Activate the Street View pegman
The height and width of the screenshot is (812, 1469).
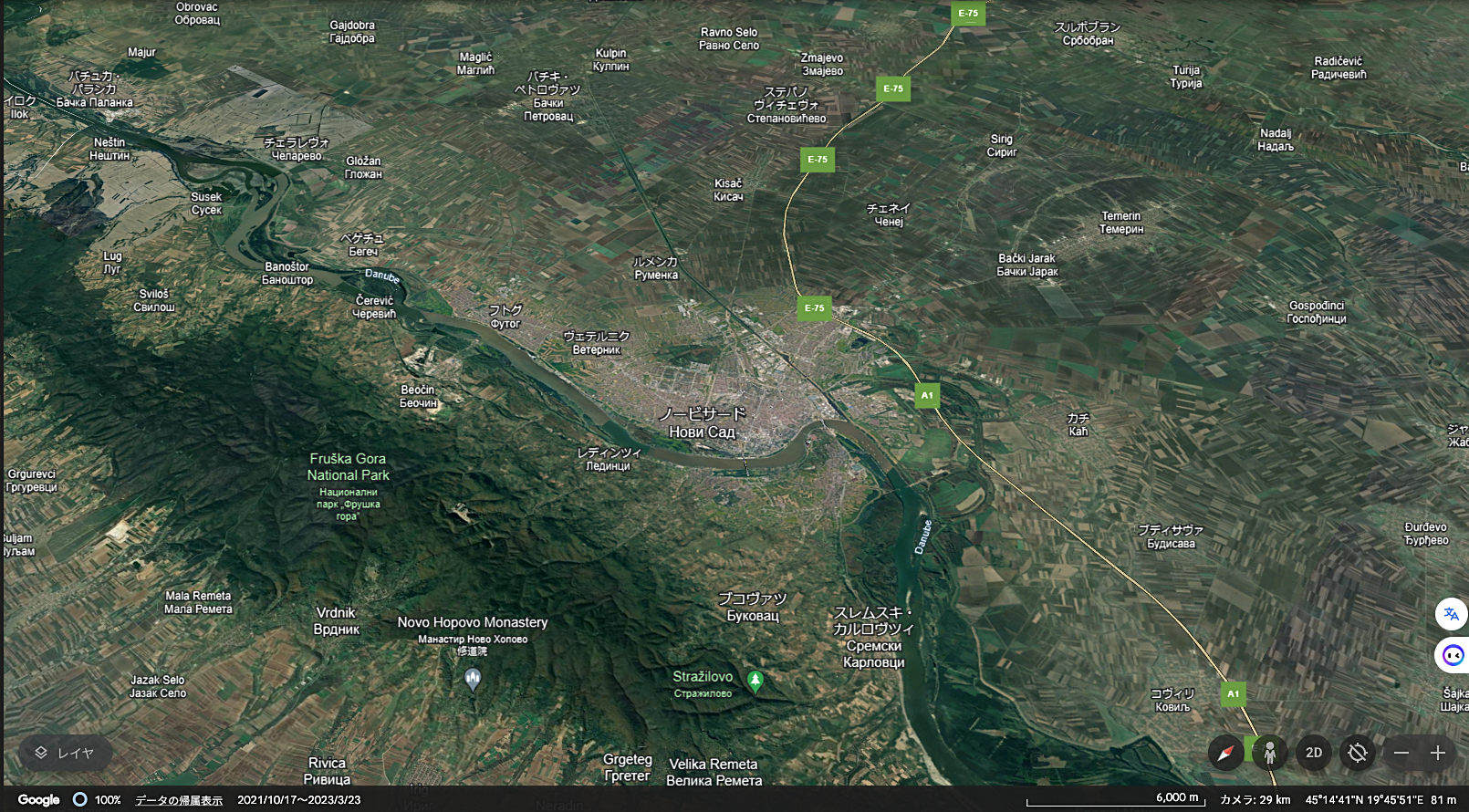(x=1269, y=753)
